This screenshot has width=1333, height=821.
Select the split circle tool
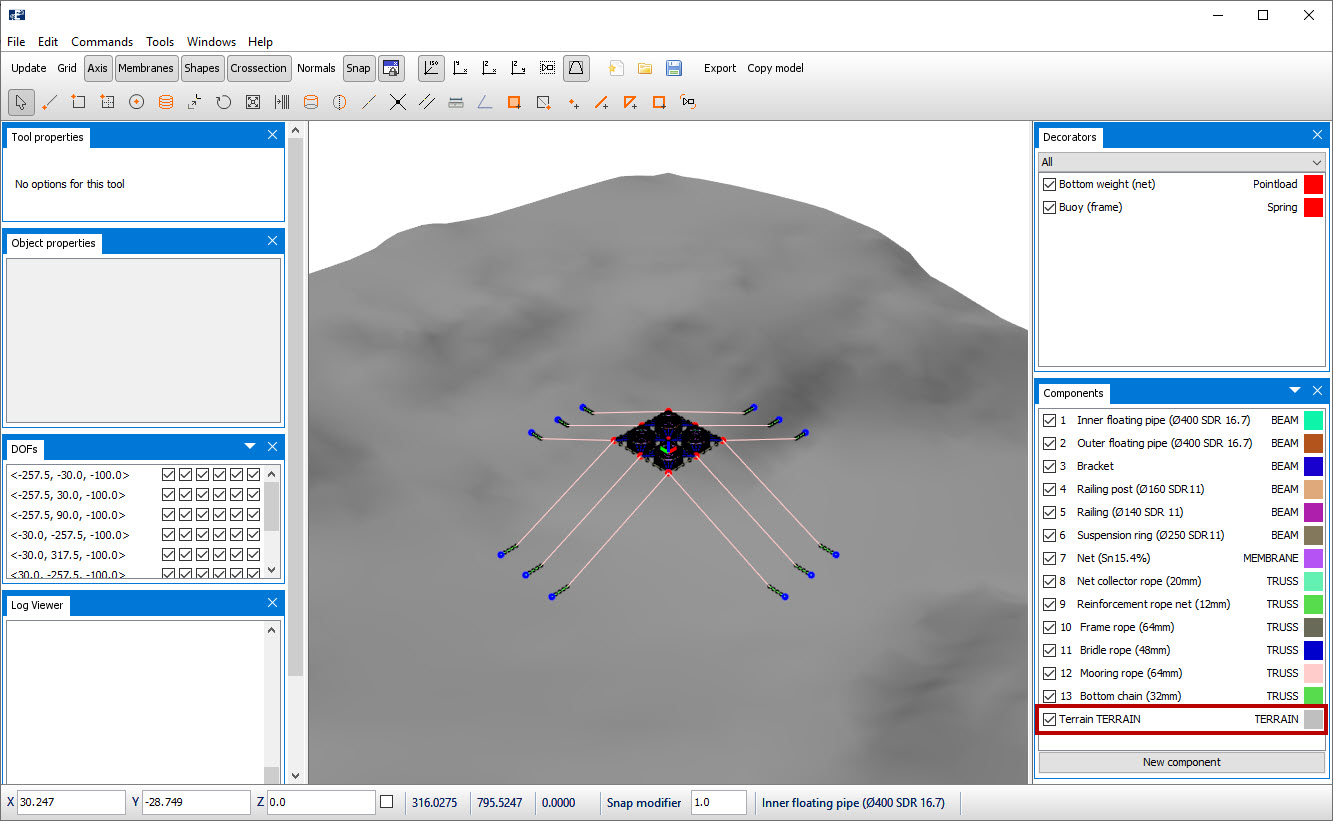pos(340,102)
